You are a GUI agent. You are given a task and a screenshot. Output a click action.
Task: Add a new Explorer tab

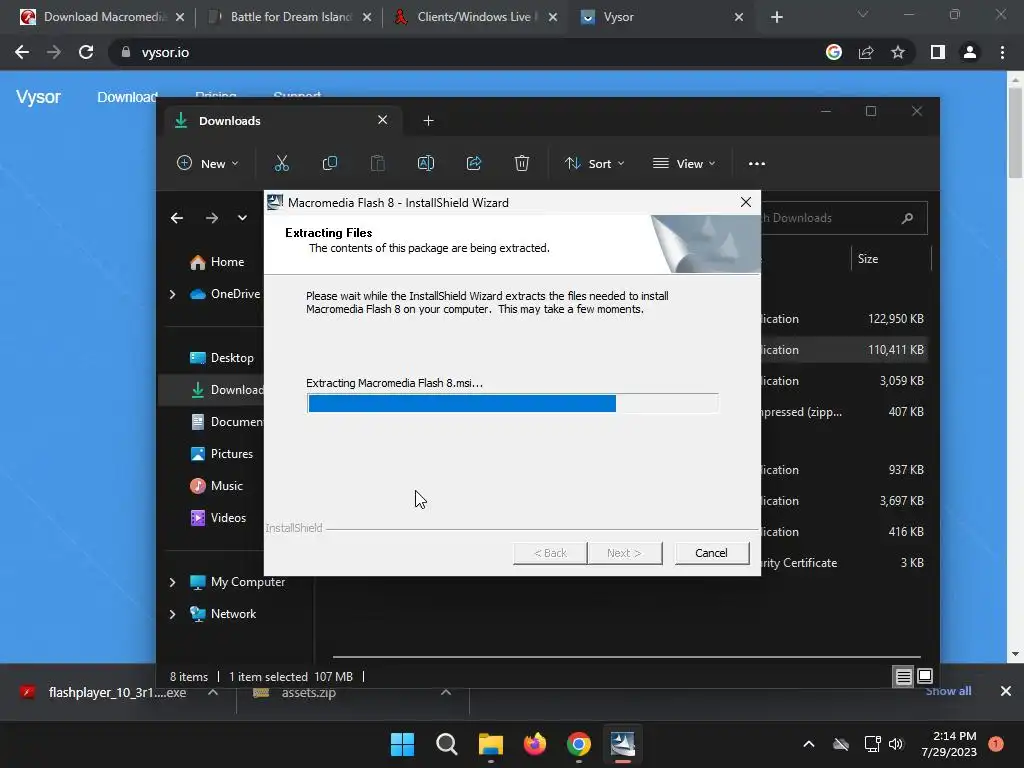(x=428, y=121)
